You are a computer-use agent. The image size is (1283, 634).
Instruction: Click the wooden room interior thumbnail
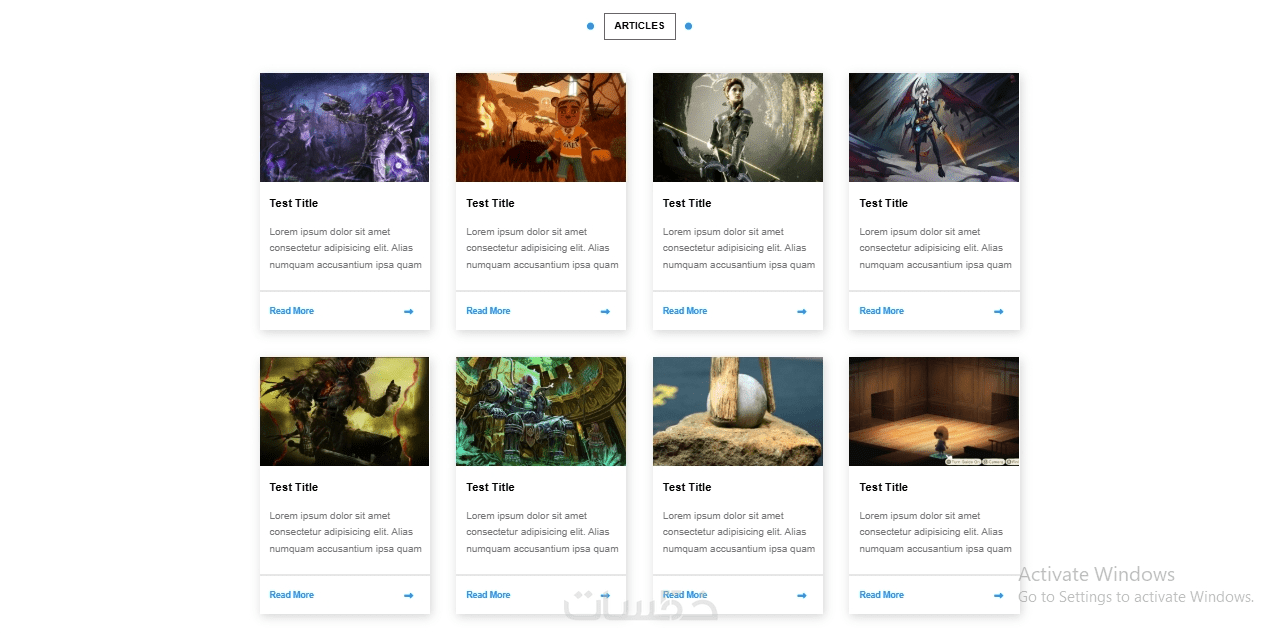(x=934, y=411)
